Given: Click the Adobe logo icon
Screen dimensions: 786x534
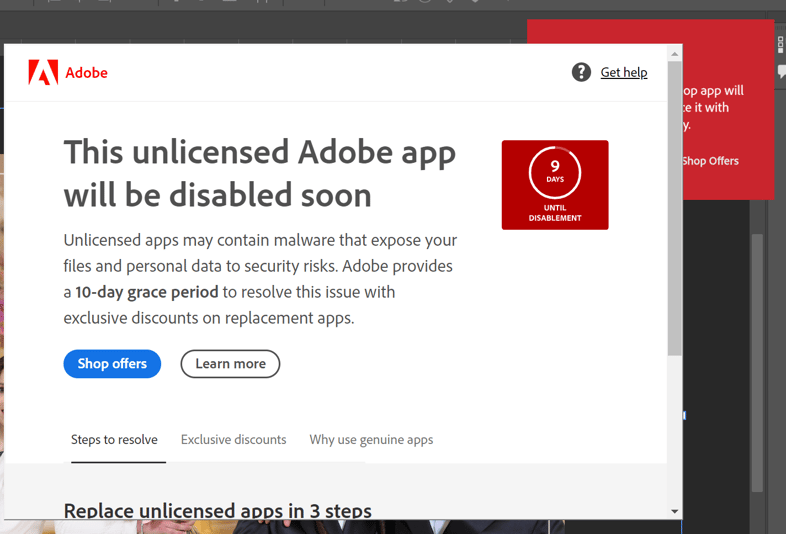Looking at the screenshot, I should point(43,73).
